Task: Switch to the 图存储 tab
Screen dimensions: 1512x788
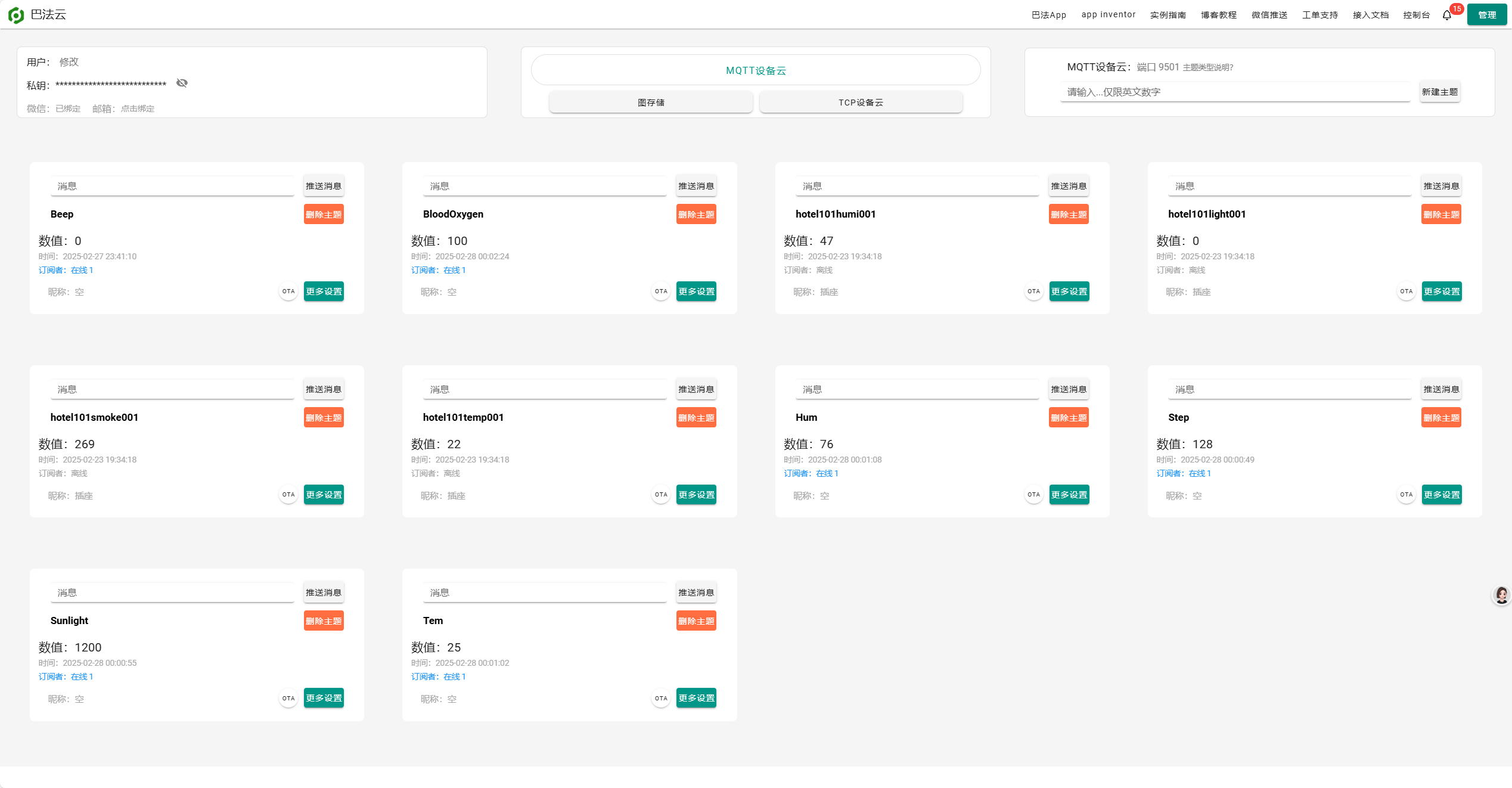Action: [650, 103]
